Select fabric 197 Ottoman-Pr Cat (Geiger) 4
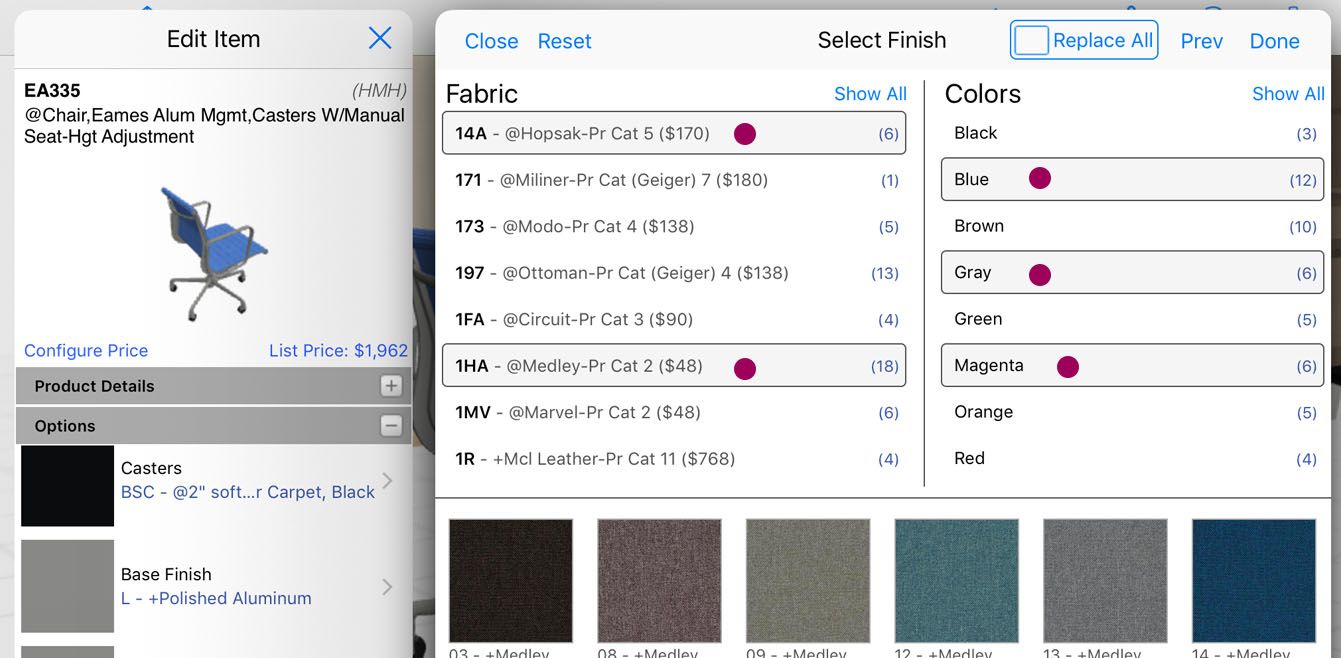The height and width of the screenshot is (658, 1341). coord(674,273)
